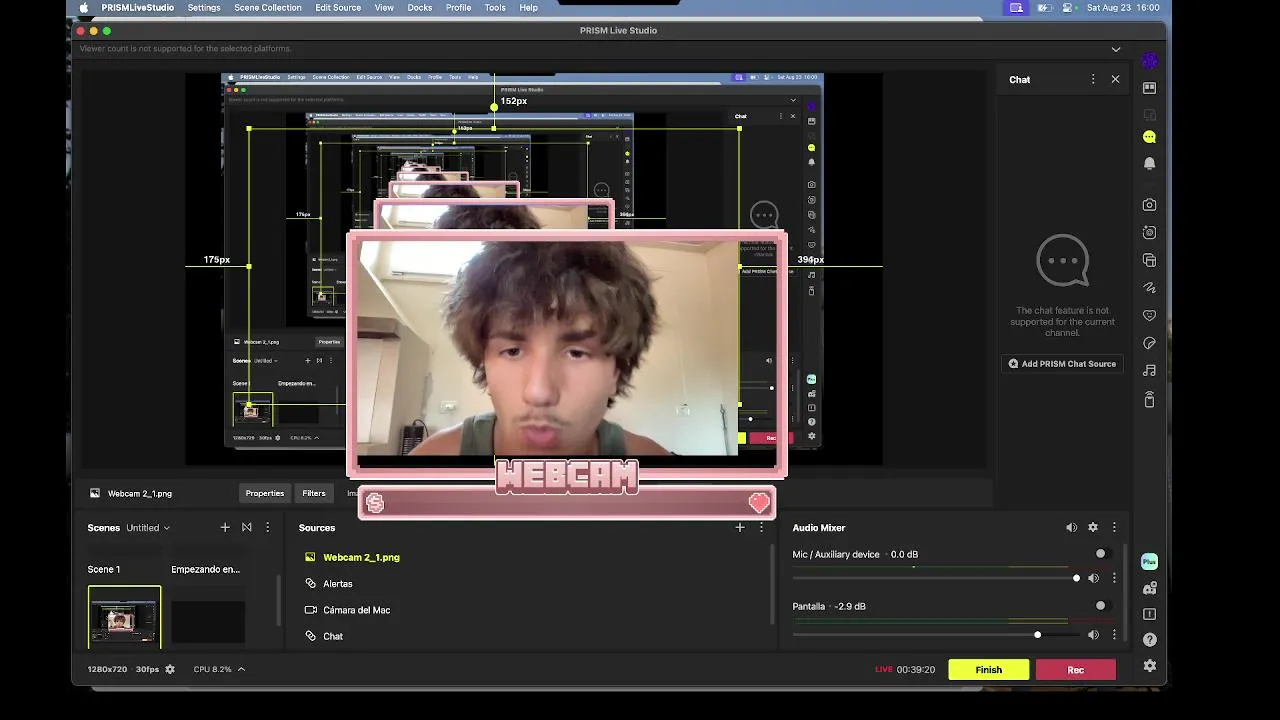Image resolution: width=1280 pixels, height=720 pixels.
Task: Open the settings gear in the bottom sidebar
Action: click(x=1149, y=665)
